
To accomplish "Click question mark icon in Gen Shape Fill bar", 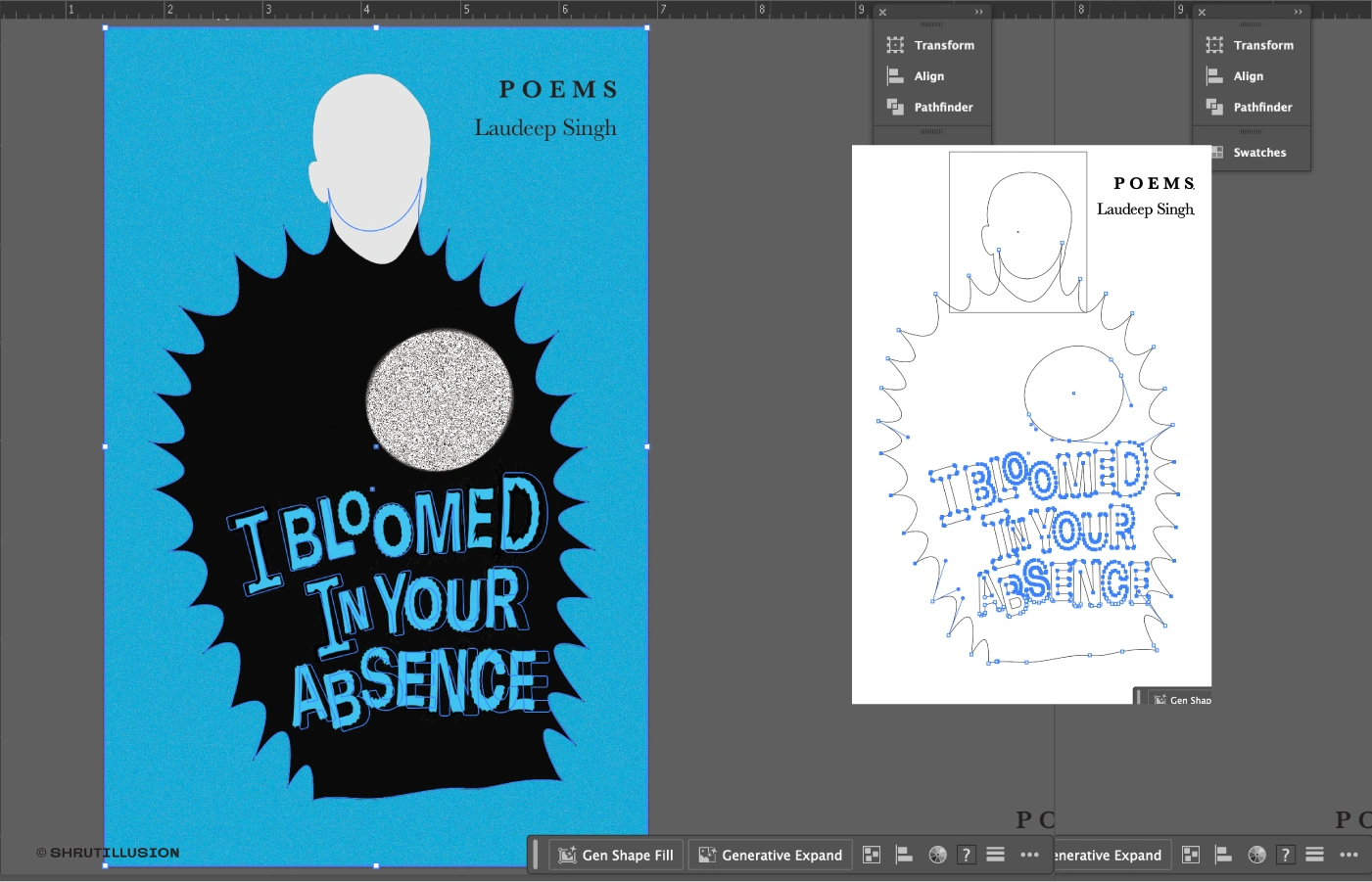I will pyautogui.click(x=967, y=856).
